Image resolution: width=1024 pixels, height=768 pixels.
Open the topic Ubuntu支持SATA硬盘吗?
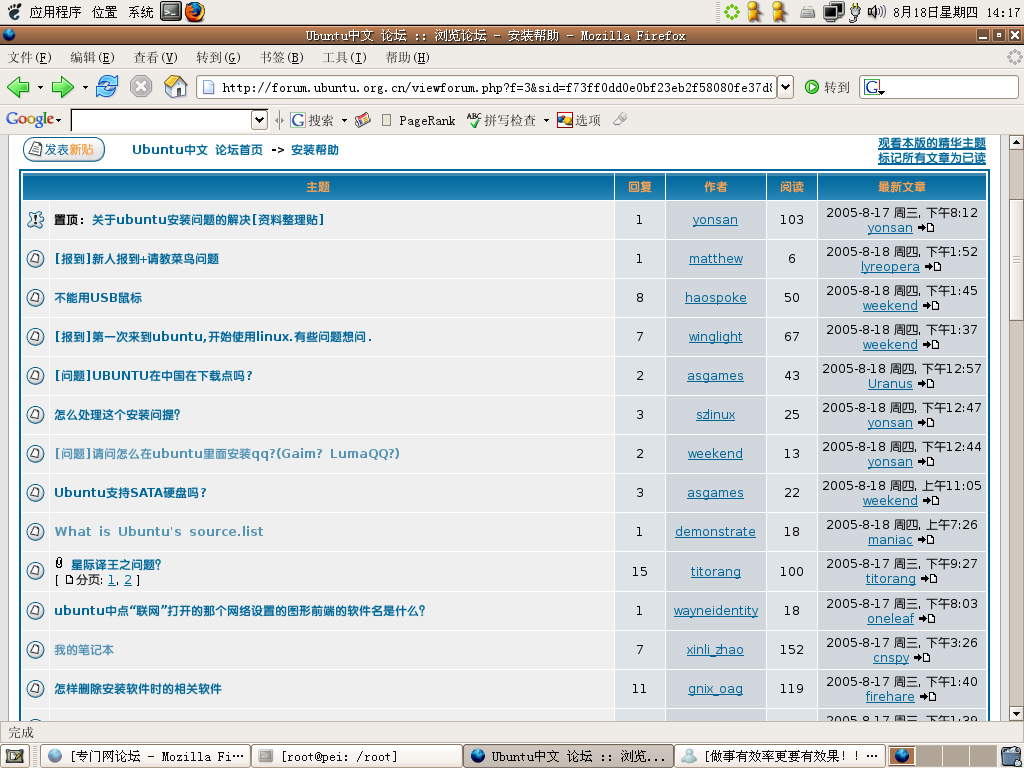130,493
